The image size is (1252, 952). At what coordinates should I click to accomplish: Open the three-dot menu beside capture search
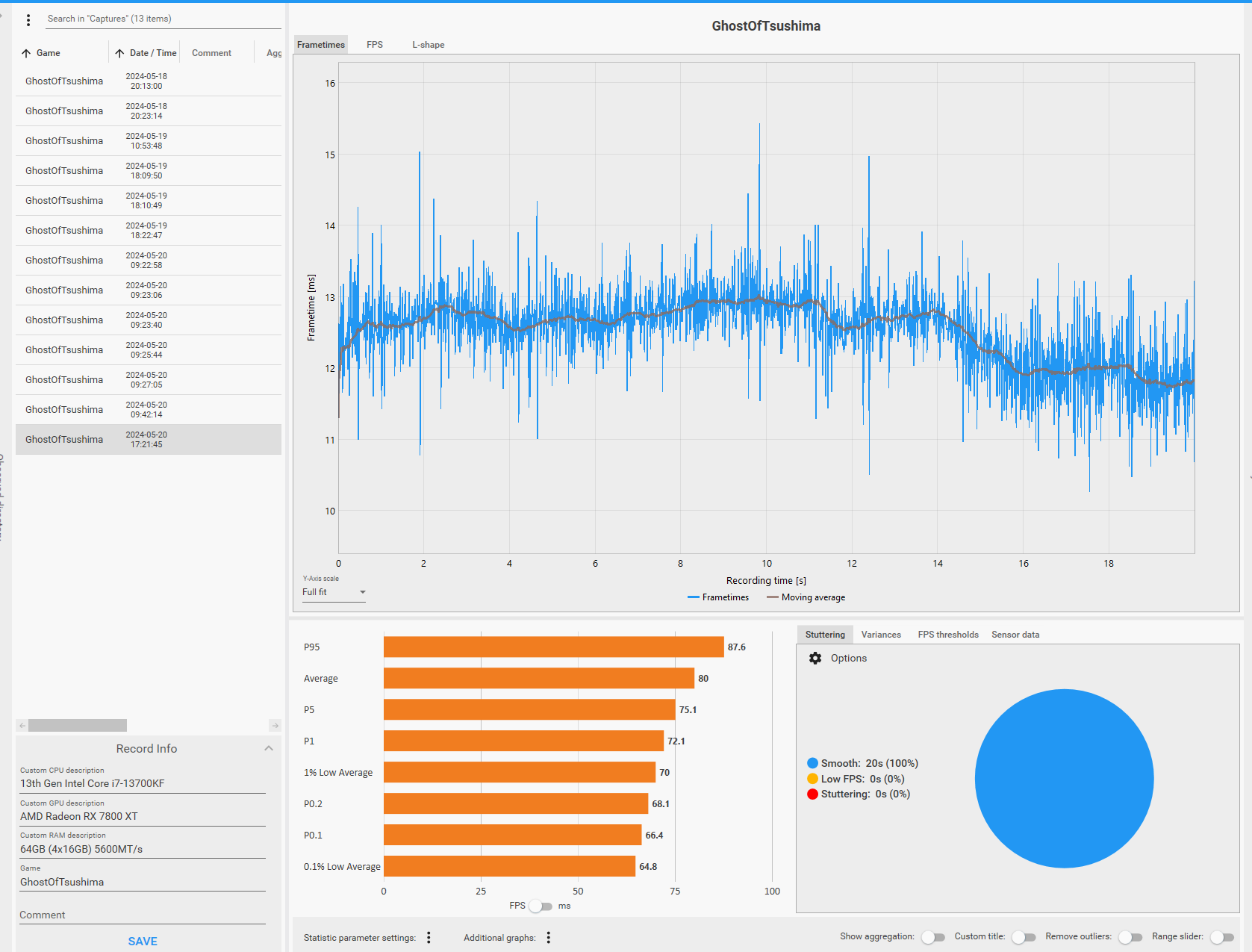28,20
